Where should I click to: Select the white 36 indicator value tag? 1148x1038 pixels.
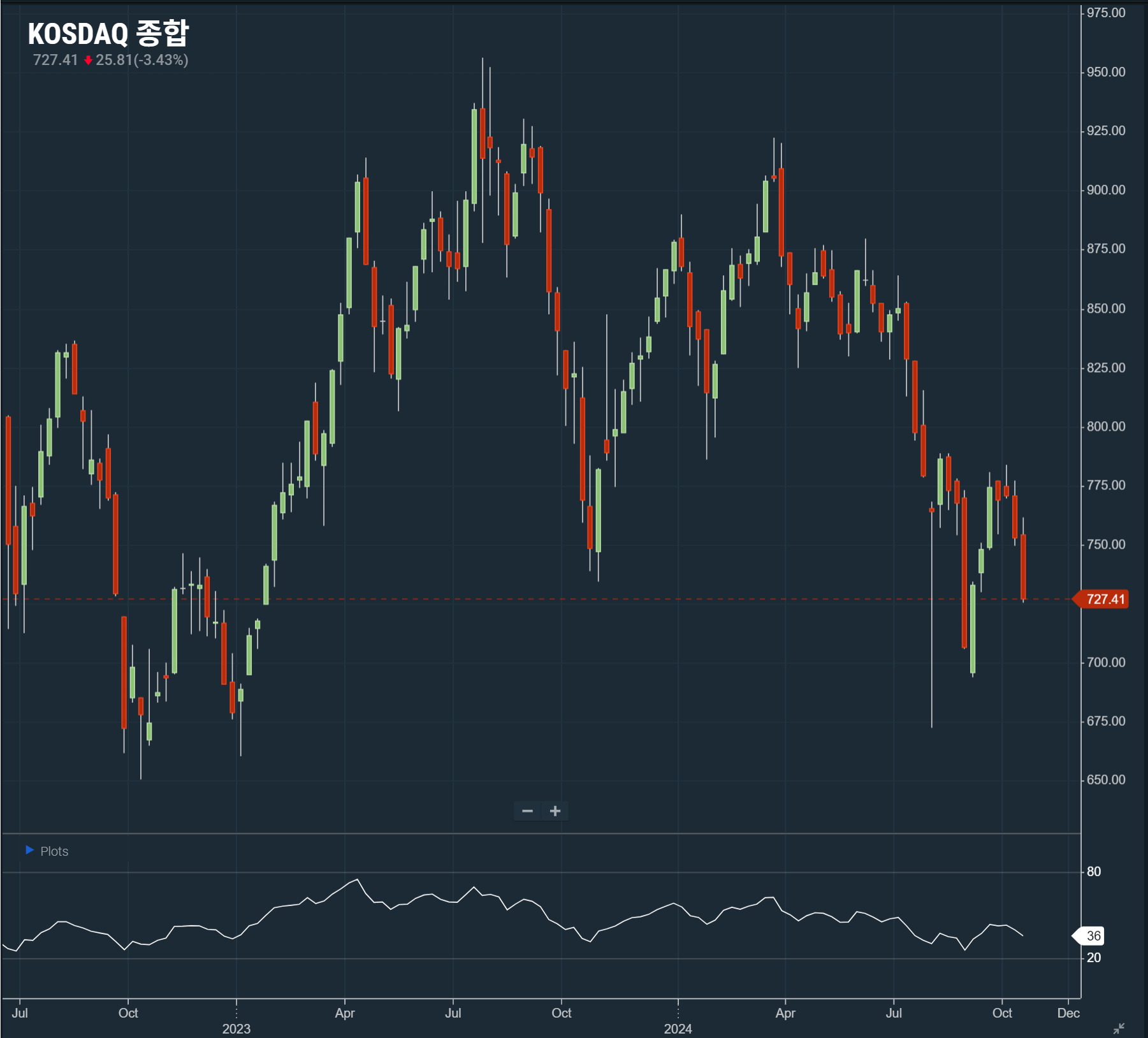[x=1093, y=936]
